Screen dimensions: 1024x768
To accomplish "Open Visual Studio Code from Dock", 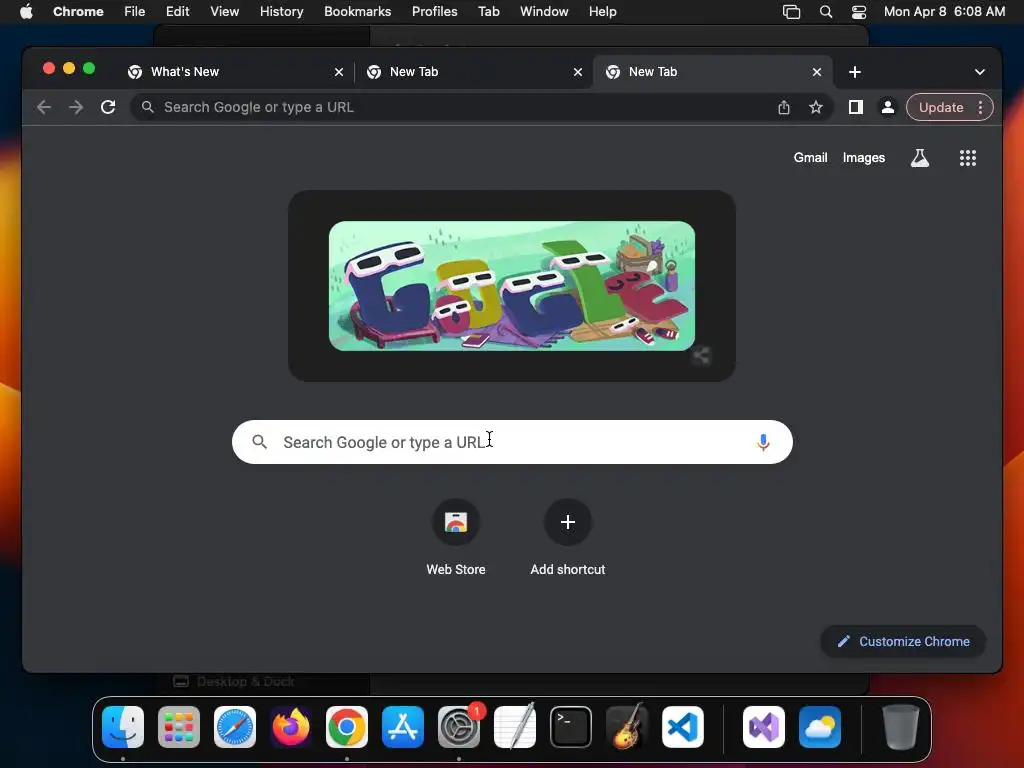I will point(683,727).
